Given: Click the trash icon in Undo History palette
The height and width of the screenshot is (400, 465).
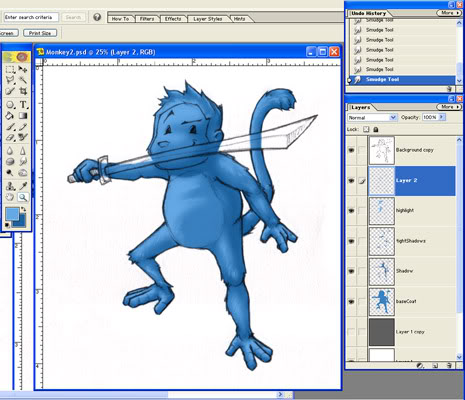Looking at the screenshot, I should click(449, 89).
